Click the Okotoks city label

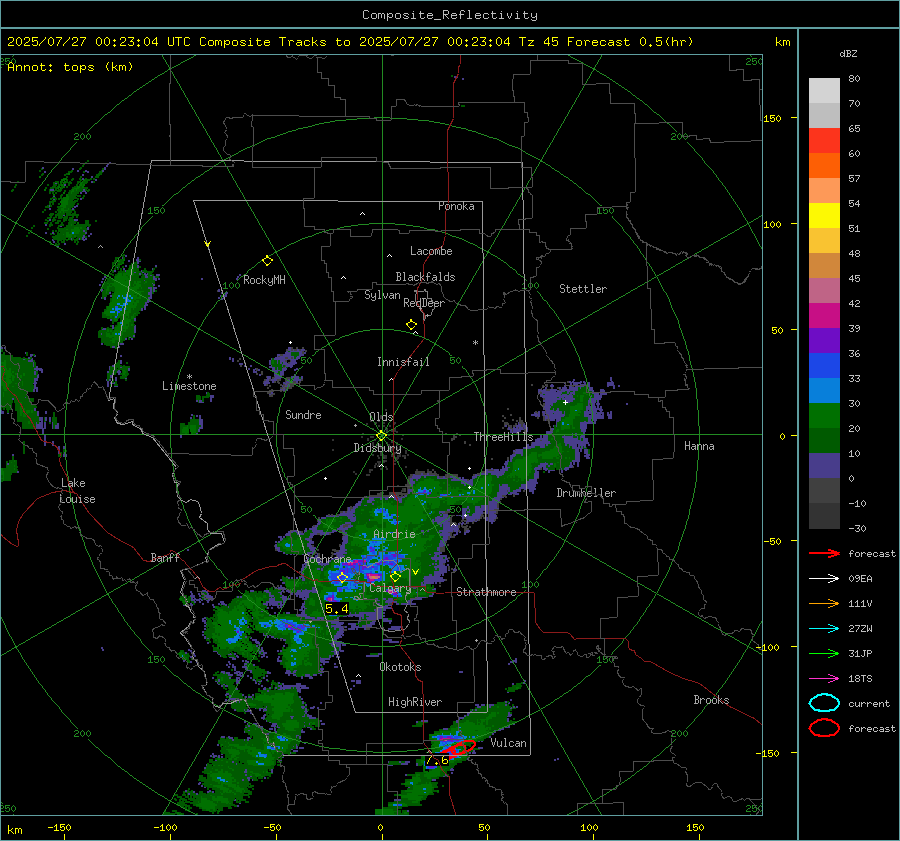click(400, 667)
